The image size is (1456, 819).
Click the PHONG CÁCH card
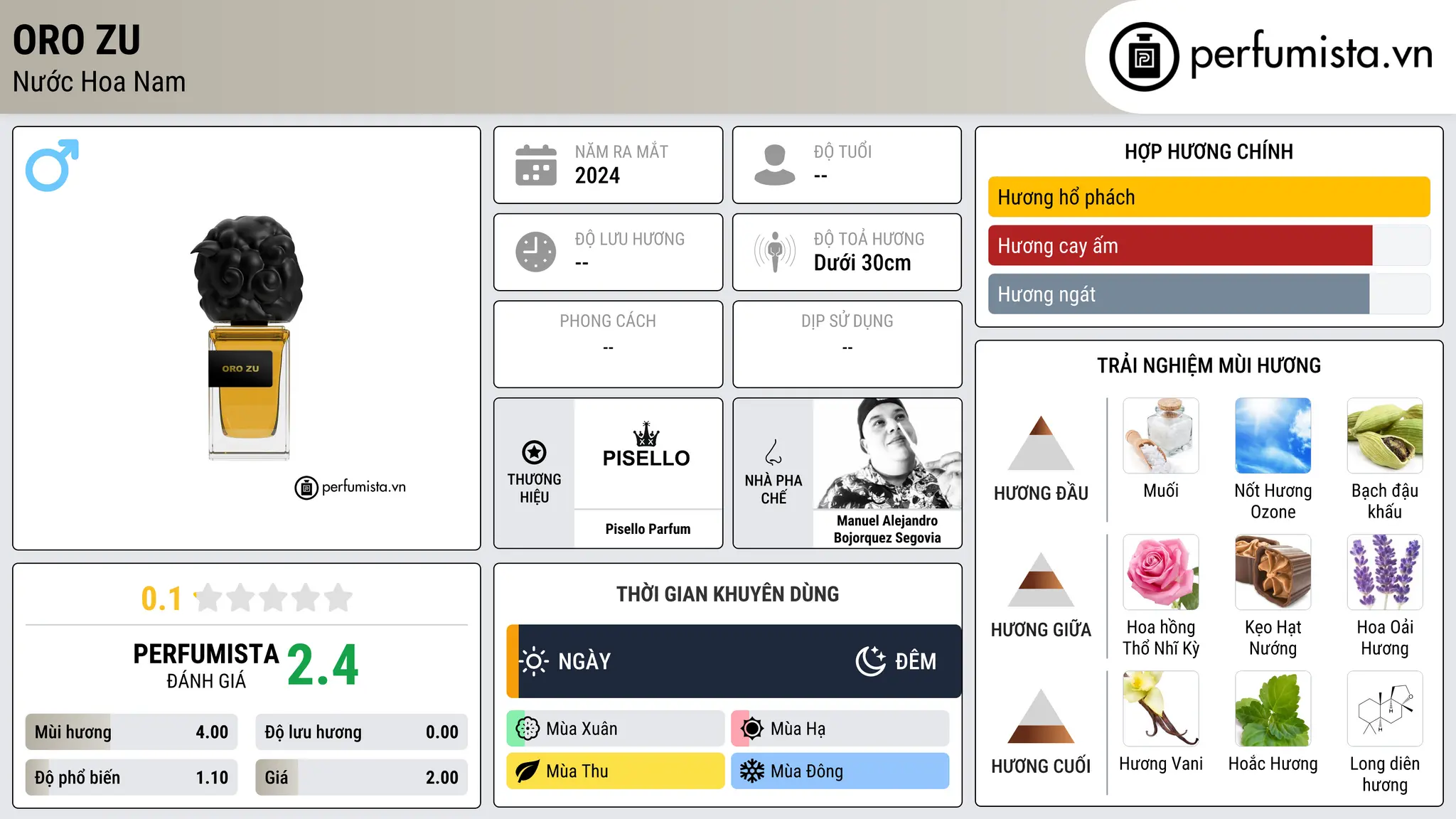(x=608, y=344)
